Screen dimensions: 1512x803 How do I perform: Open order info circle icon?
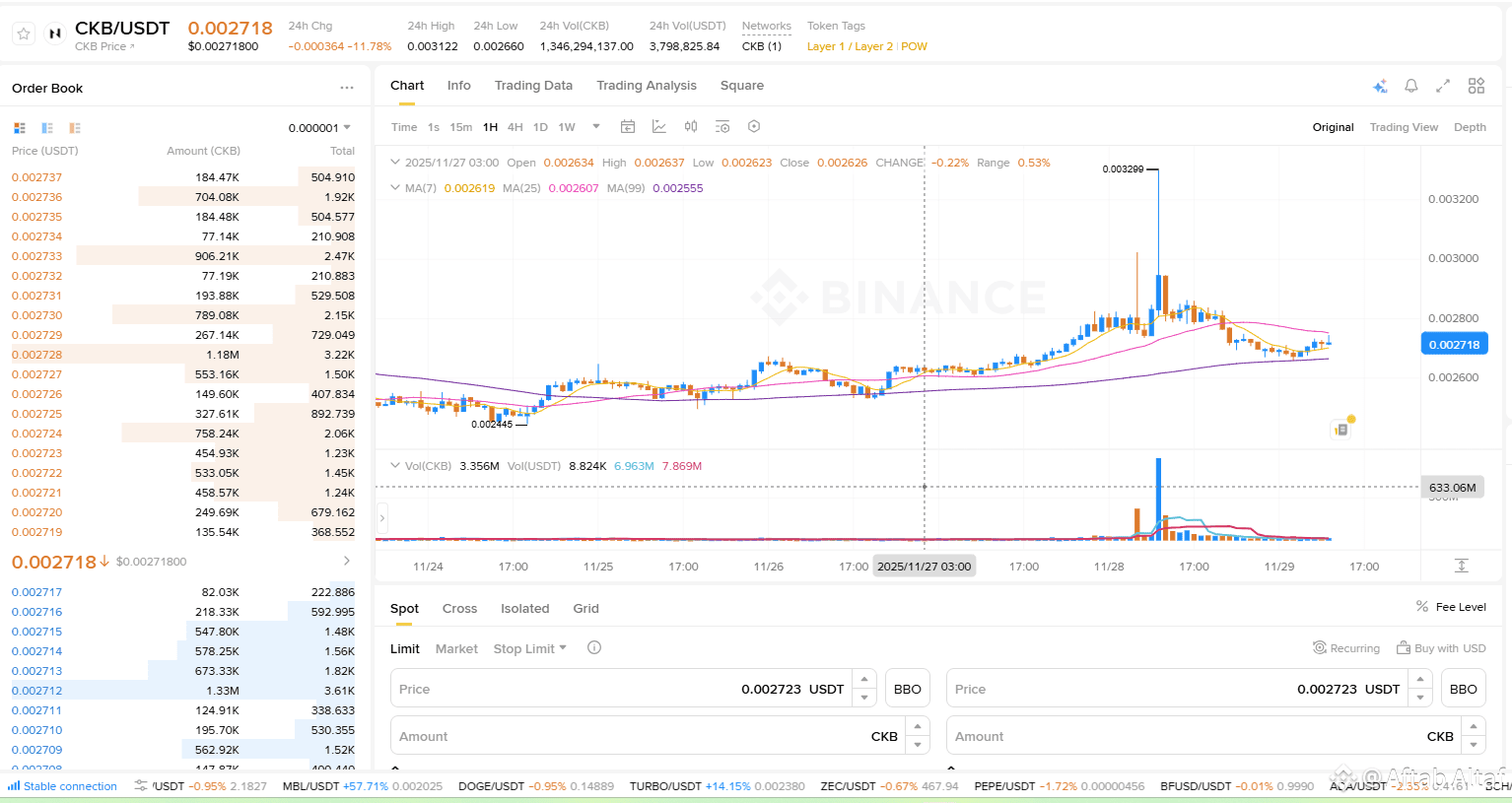point(594,647)
